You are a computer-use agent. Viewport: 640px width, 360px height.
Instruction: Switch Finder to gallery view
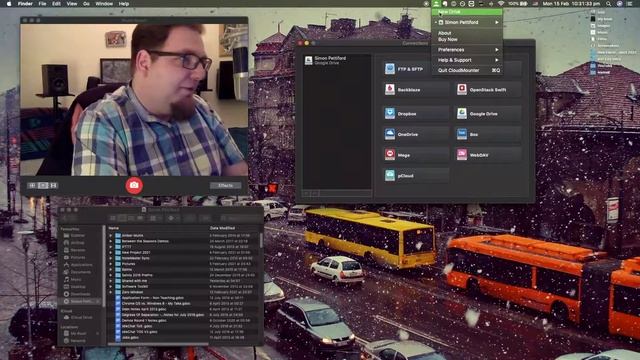[140, 218]
